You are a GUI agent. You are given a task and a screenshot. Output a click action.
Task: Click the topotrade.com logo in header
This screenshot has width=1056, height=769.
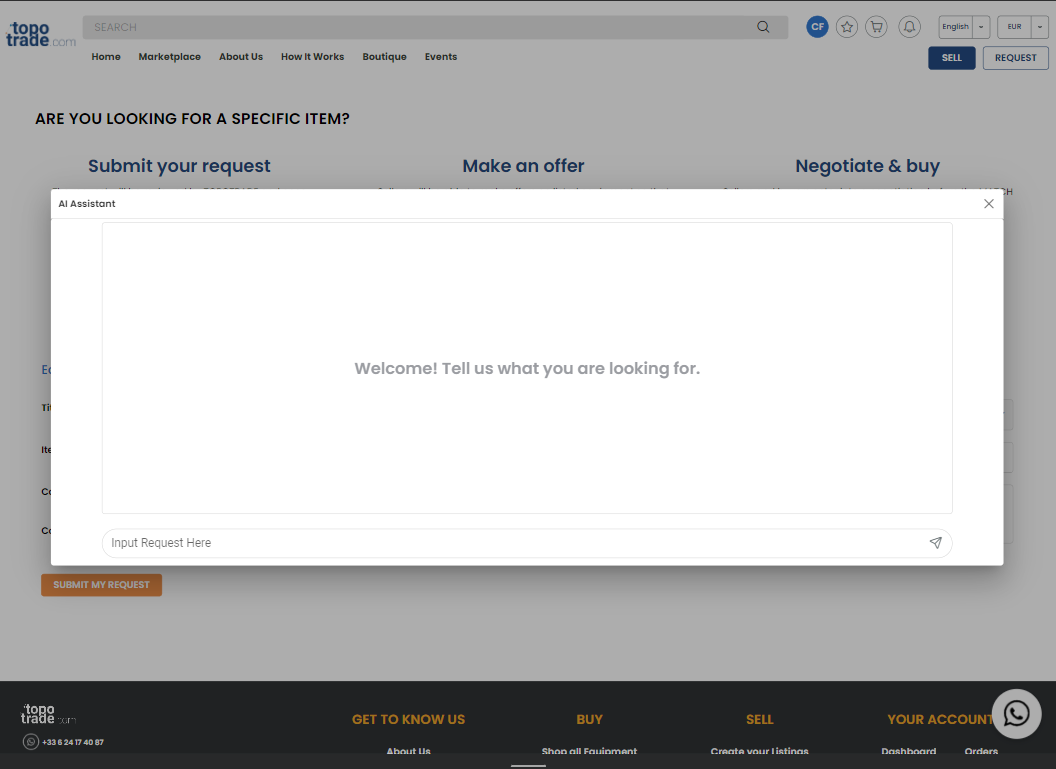click(x=40, y=34)
